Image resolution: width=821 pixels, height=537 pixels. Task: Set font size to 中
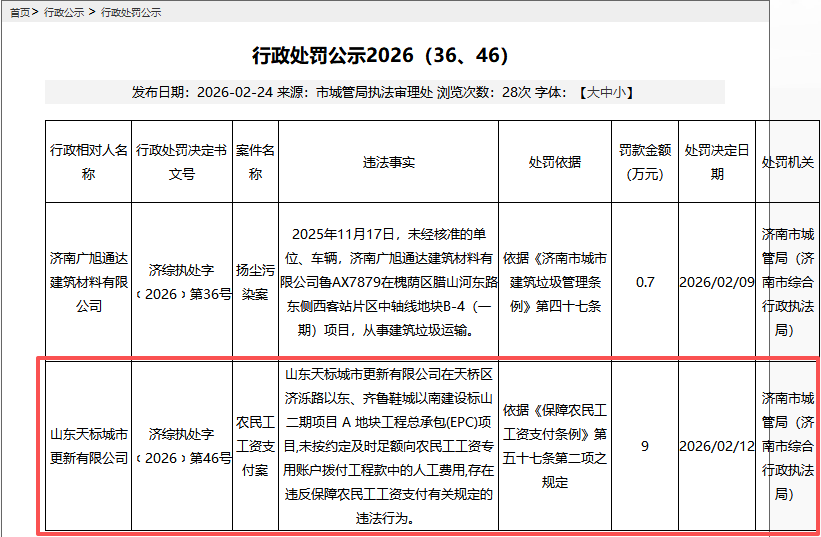[x=606, y=92]
